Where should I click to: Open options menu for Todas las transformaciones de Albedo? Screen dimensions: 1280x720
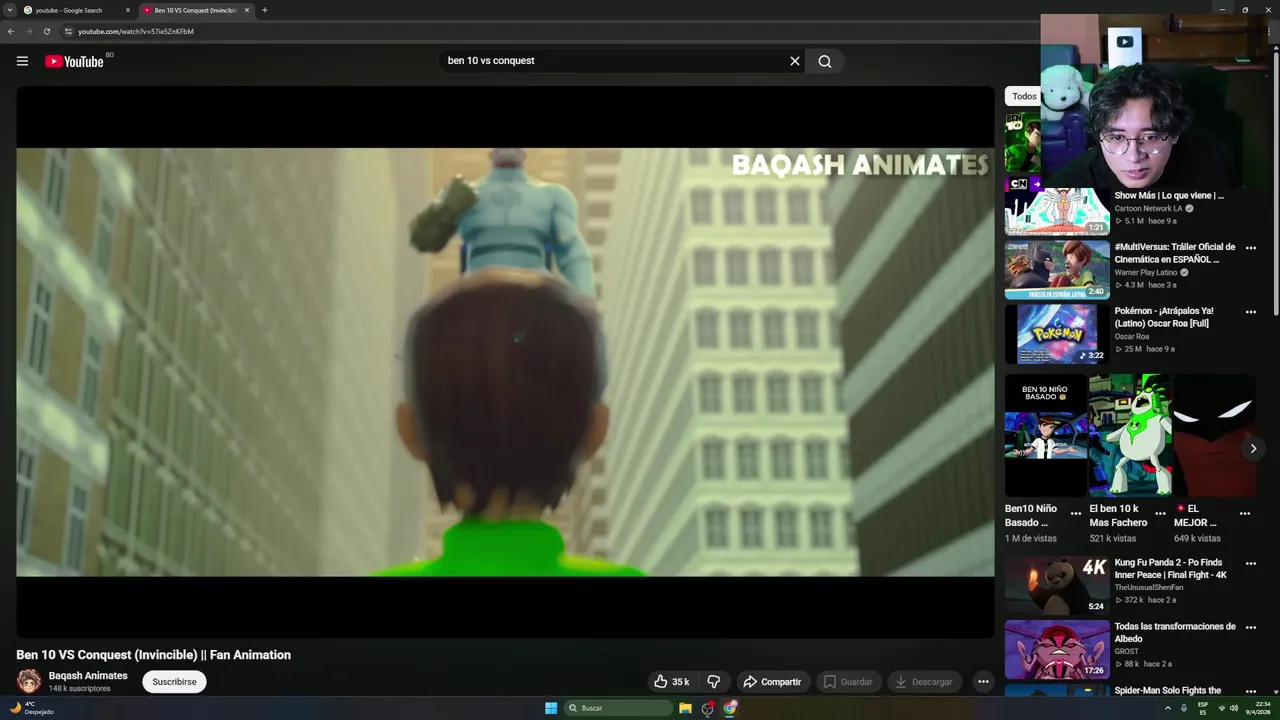tap(1250, 628)
